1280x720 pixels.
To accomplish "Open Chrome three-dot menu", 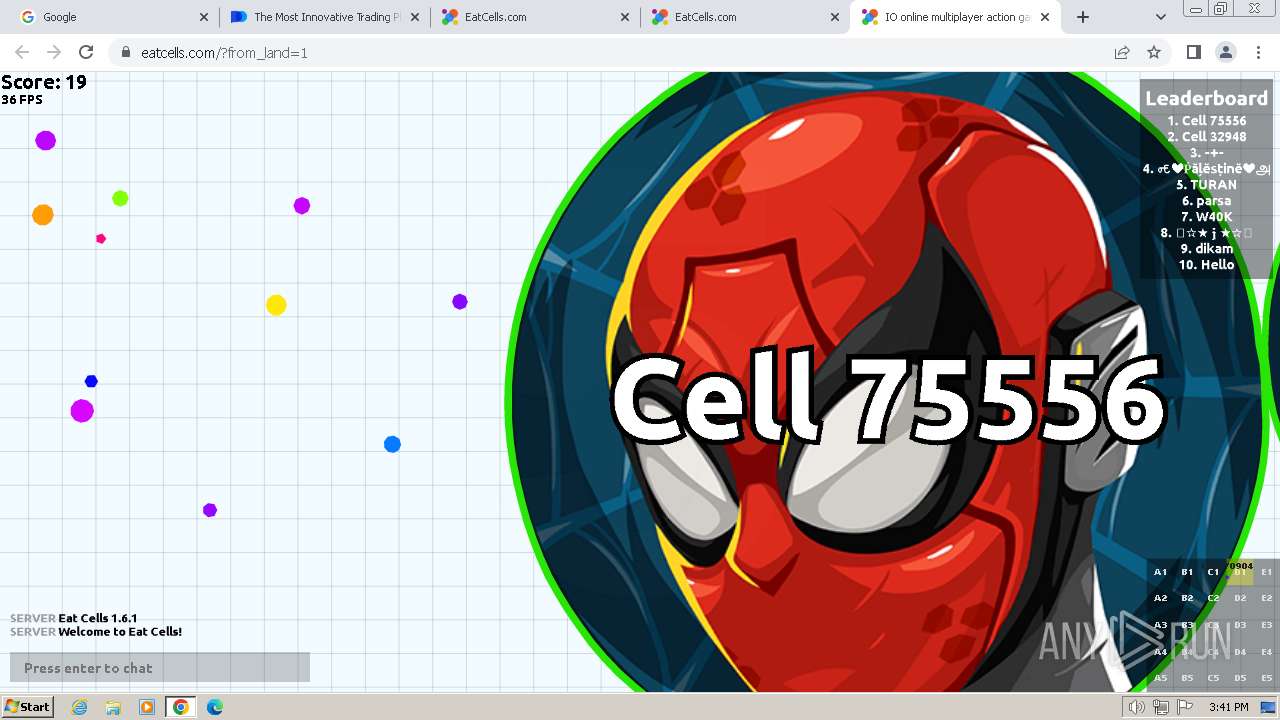I will pos(1258,52).
